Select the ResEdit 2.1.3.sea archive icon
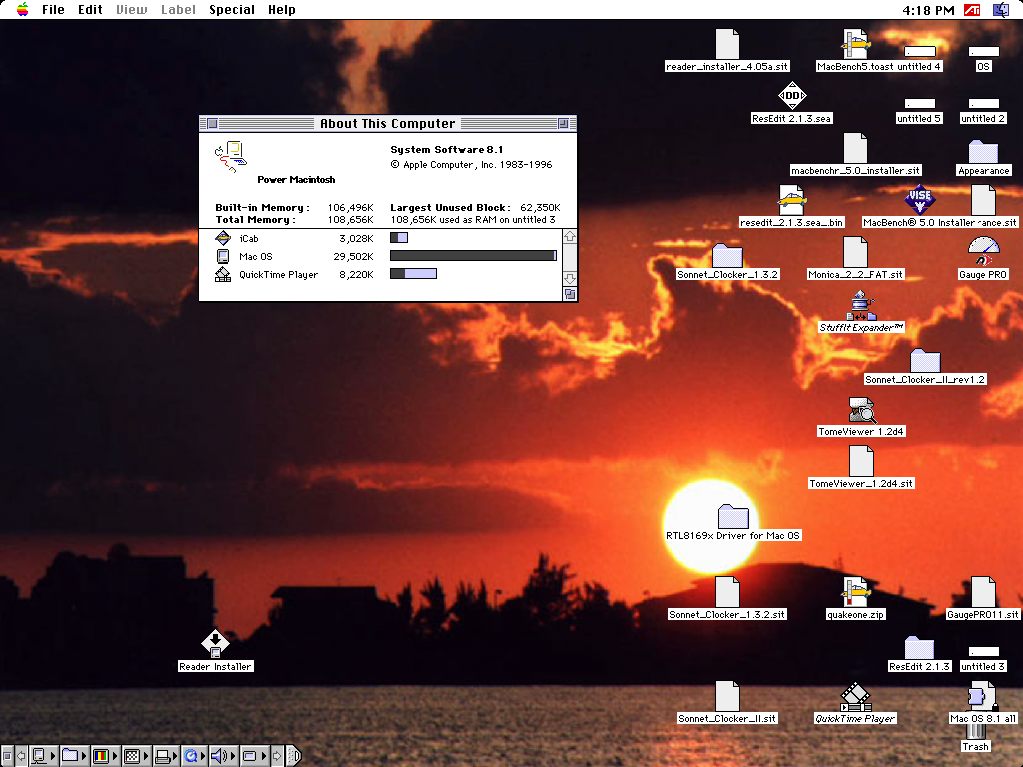 (x=791, y=96)
